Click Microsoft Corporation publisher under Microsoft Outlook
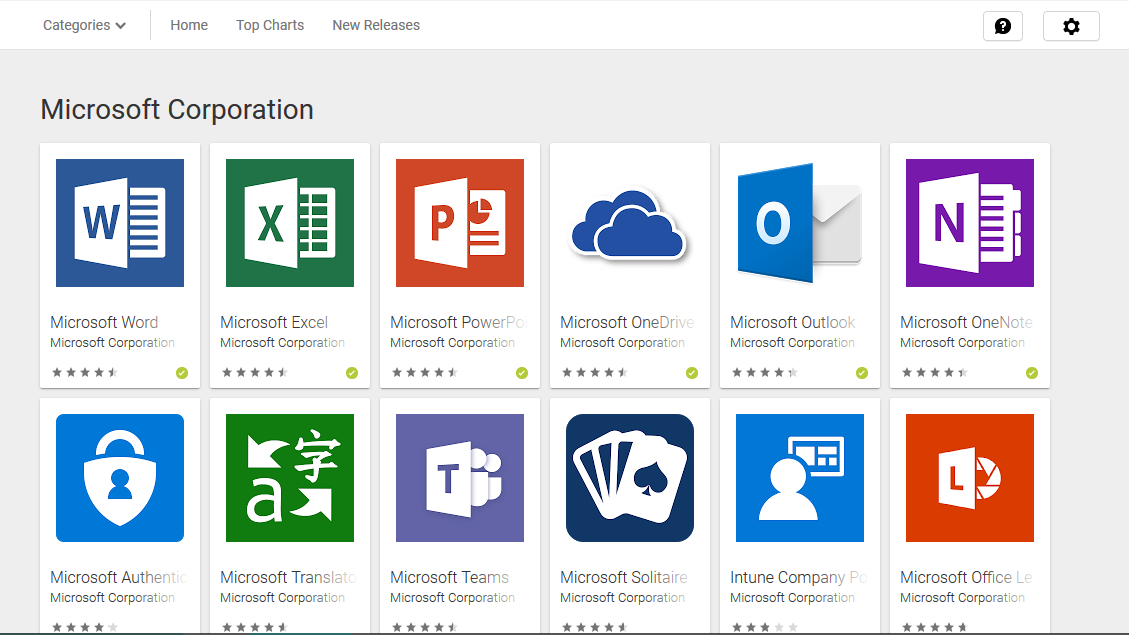 792,343
